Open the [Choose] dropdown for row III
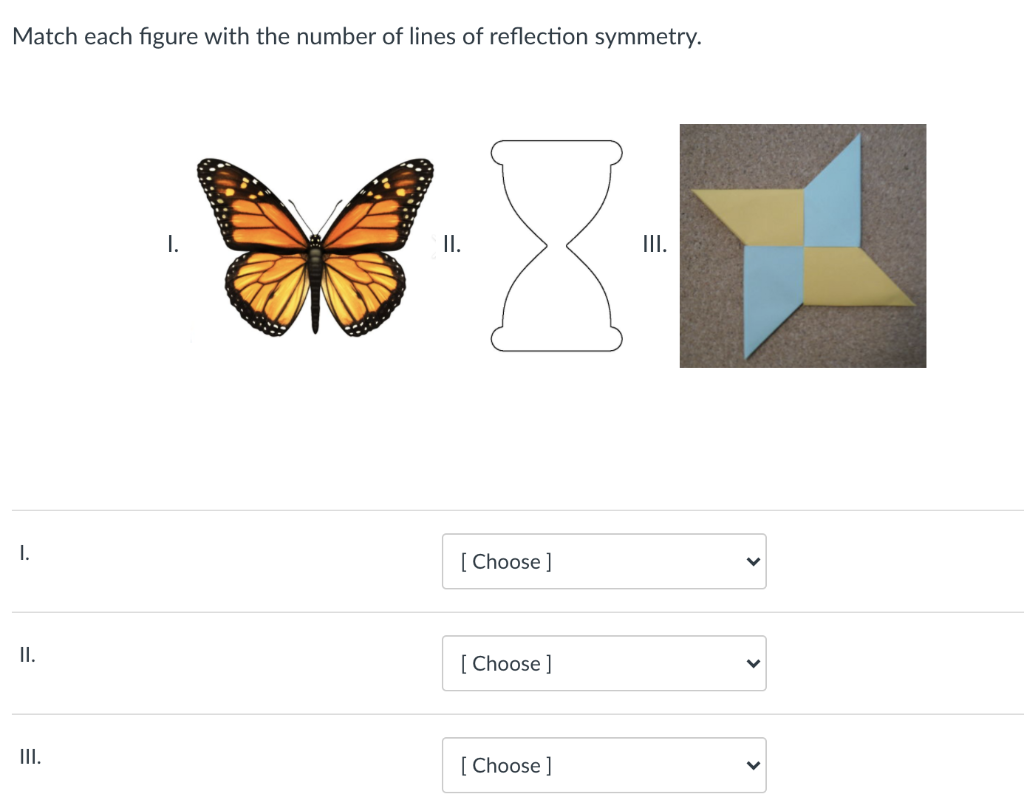Viewport: 1024px width, 811px height. point(603,765)
